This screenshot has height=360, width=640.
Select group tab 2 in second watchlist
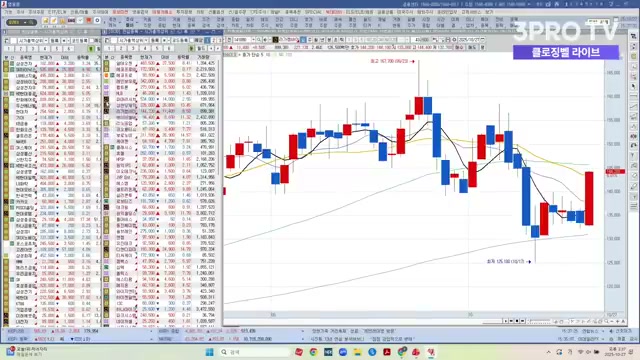point(121,48)
